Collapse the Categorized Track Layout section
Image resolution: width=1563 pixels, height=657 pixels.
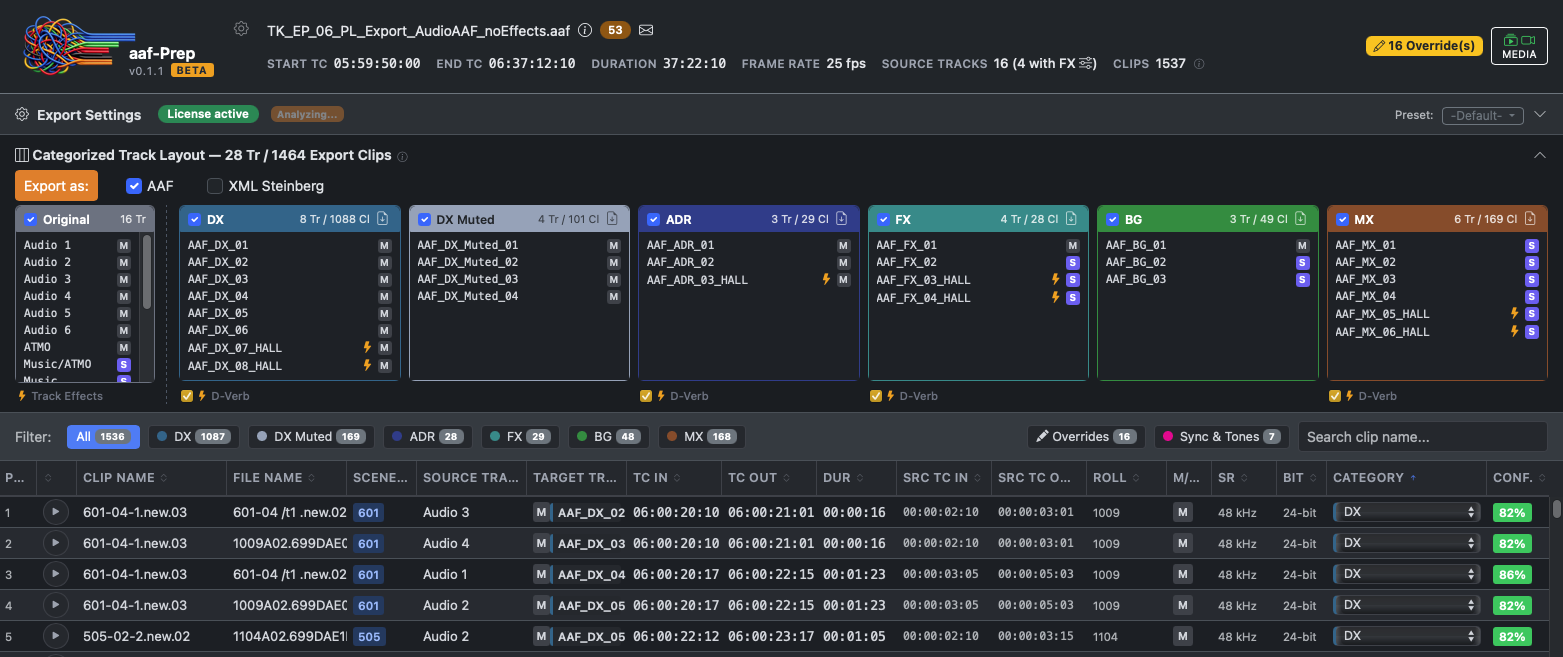coord(1540,155)
